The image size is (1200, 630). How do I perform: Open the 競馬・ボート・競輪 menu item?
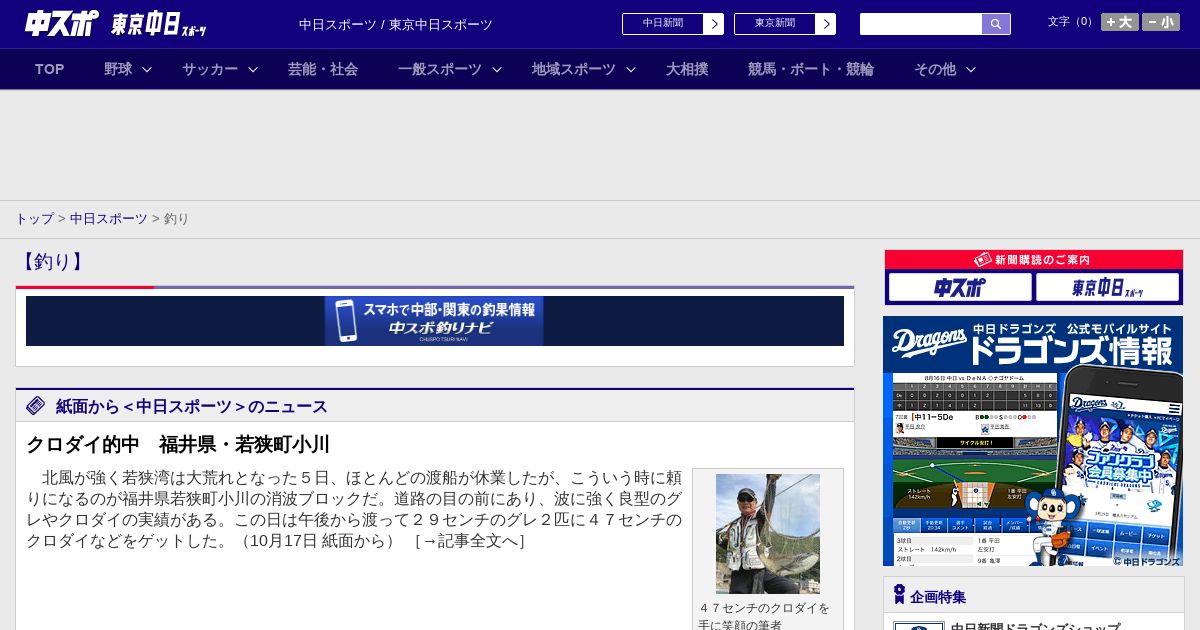[x=811, y=69]
